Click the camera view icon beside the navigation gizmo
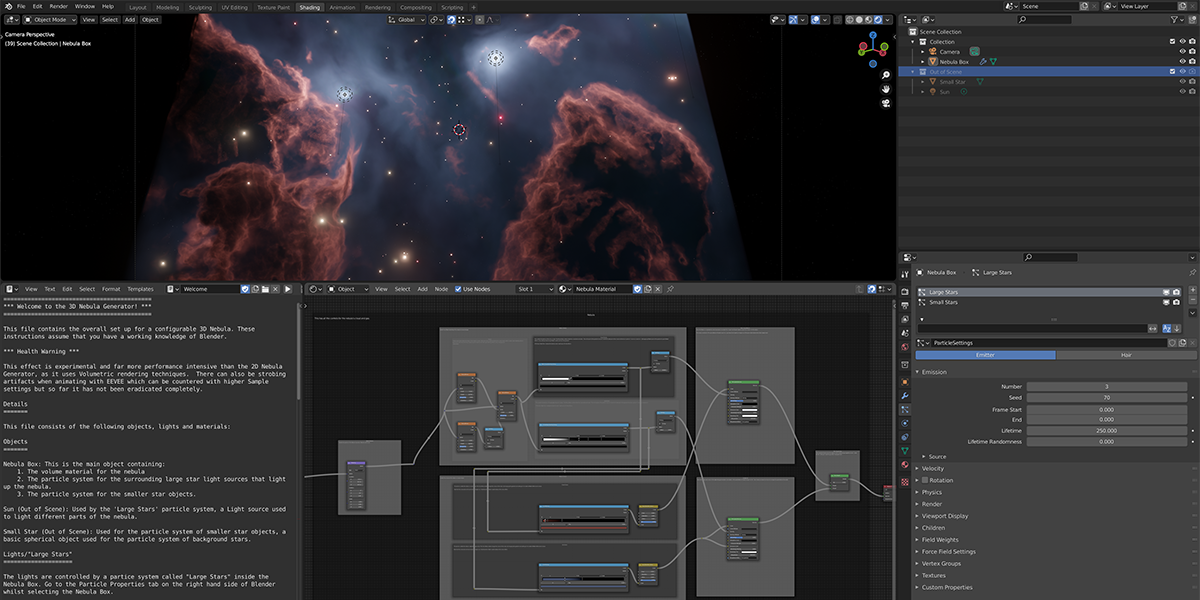The image size is (1200, 600). [885, 103]
